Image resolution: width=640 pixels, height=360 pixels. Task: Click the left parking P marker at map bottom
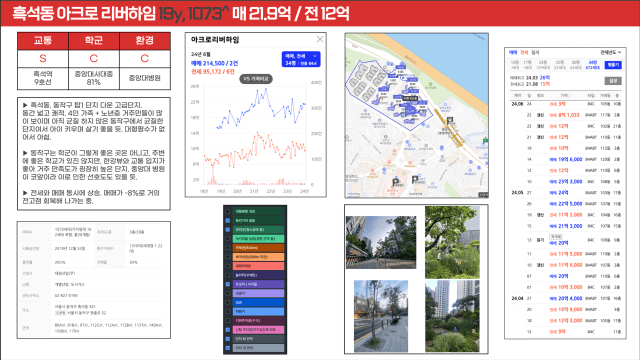point(395,182)
